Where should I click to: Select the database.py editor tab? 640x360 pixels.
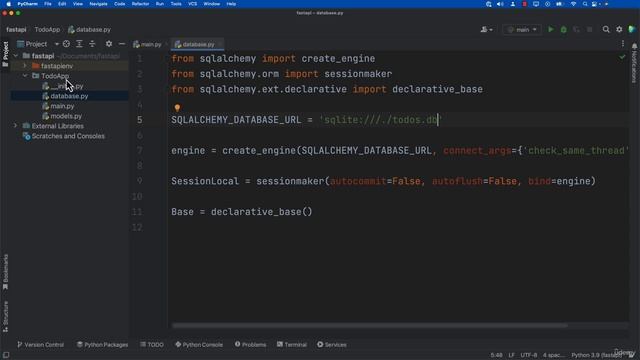click(198, 44)
